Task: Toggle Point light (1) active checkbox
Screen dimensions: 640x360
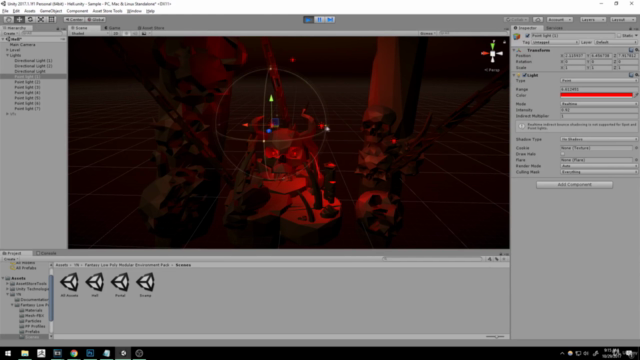Action: (527, 36)
